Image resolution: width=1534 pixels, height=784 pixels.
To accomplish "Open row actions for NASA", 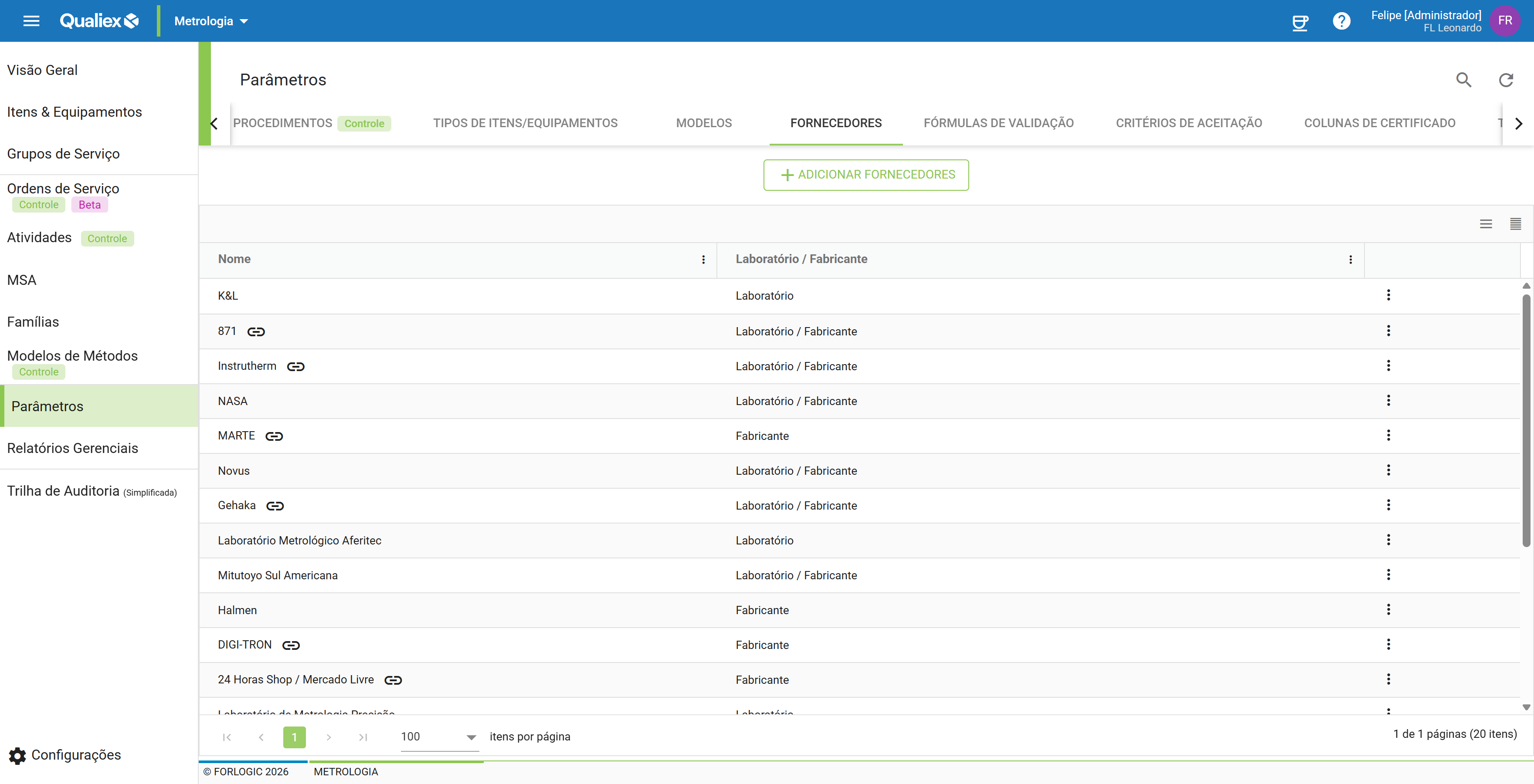I will click(1388, 401).
